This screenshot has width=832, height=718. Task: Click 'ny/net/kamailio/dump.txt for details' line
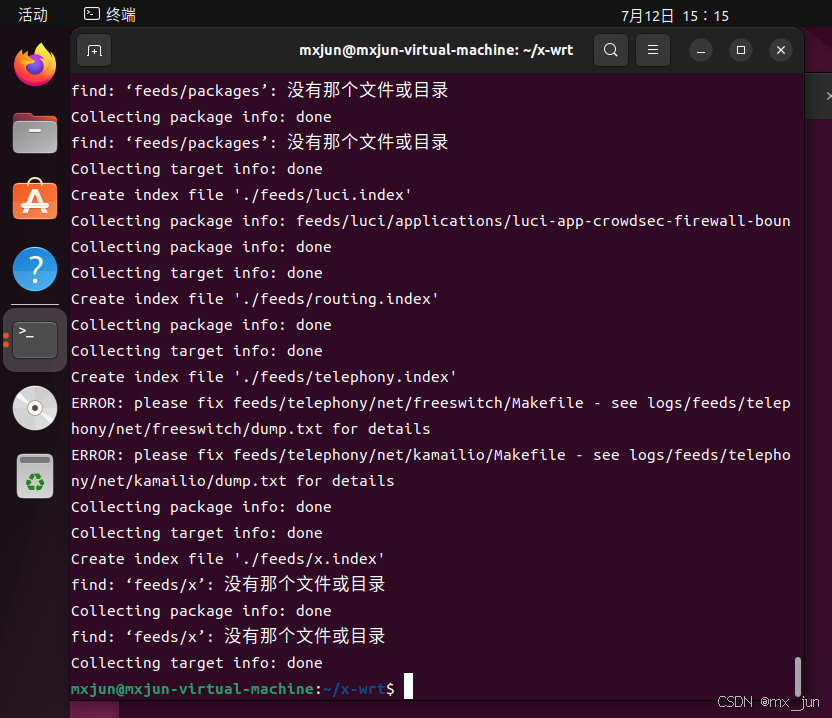click(232, 481)
